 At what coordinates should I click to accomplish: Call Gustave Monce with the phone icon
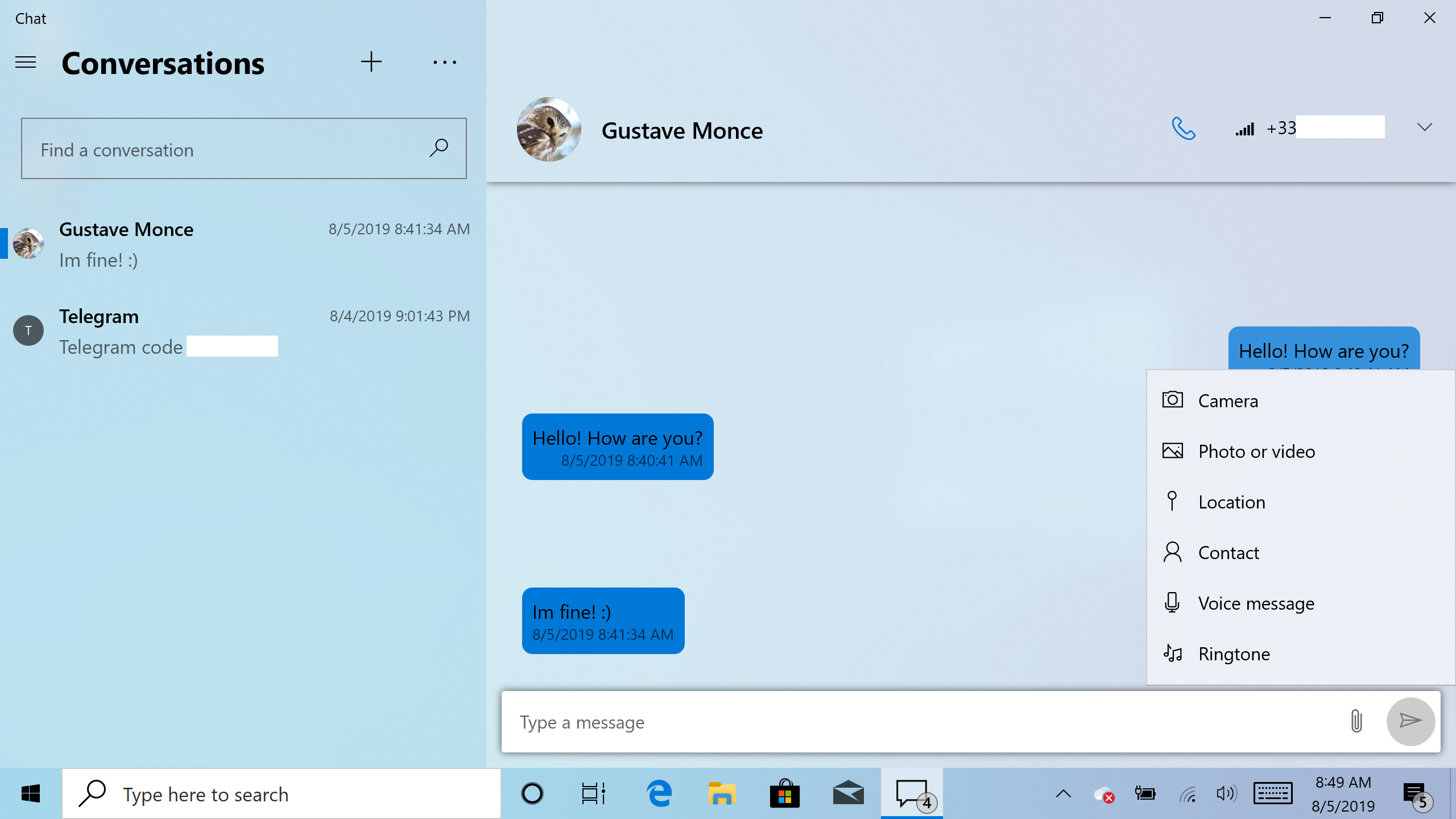1183,129
